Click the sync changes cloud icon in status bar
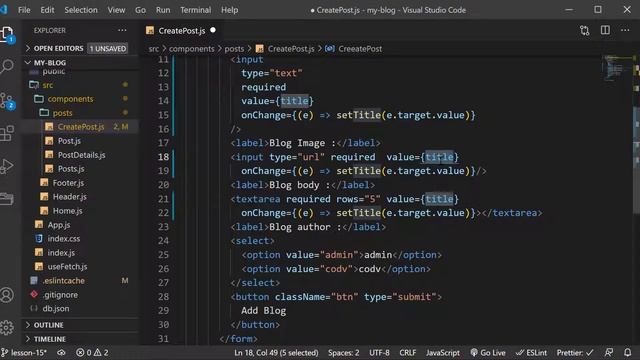640x360 pixels. [x=61, y=352]
